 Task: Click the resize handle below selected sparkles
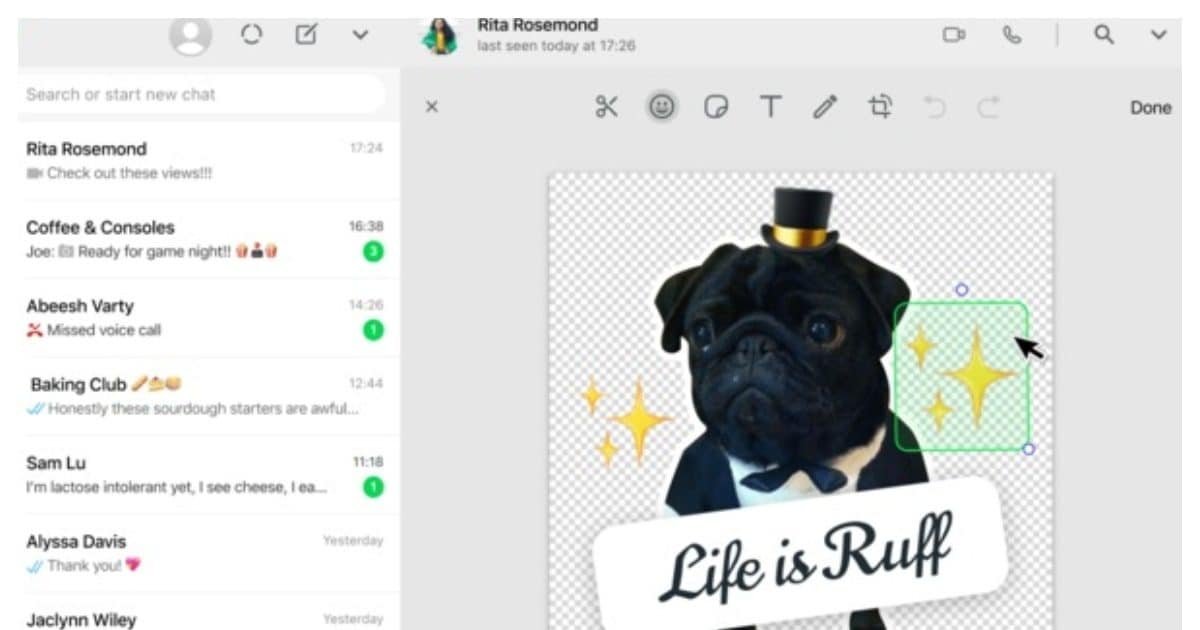click(x=1028, y=449)
